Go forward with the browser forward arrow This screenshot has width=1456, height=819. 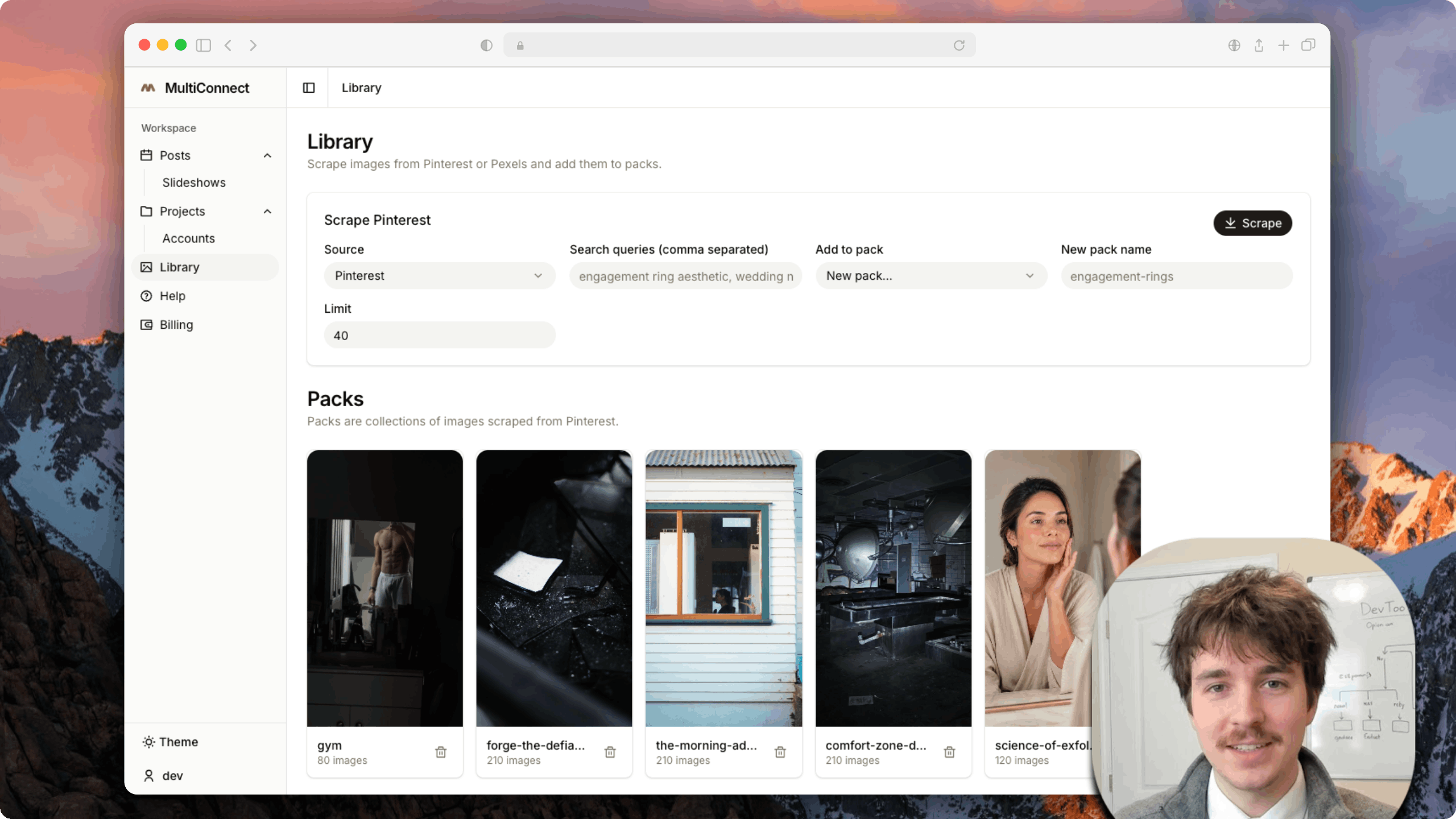(x=253, y=45)
